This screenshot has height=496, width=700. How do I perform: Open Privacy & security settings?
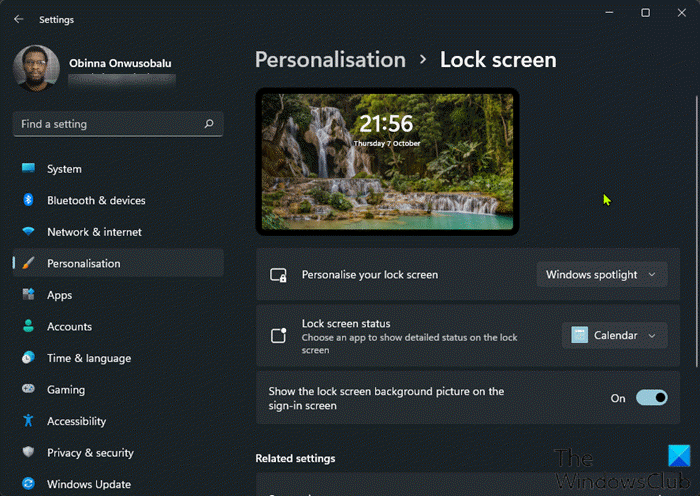(118, 452)
